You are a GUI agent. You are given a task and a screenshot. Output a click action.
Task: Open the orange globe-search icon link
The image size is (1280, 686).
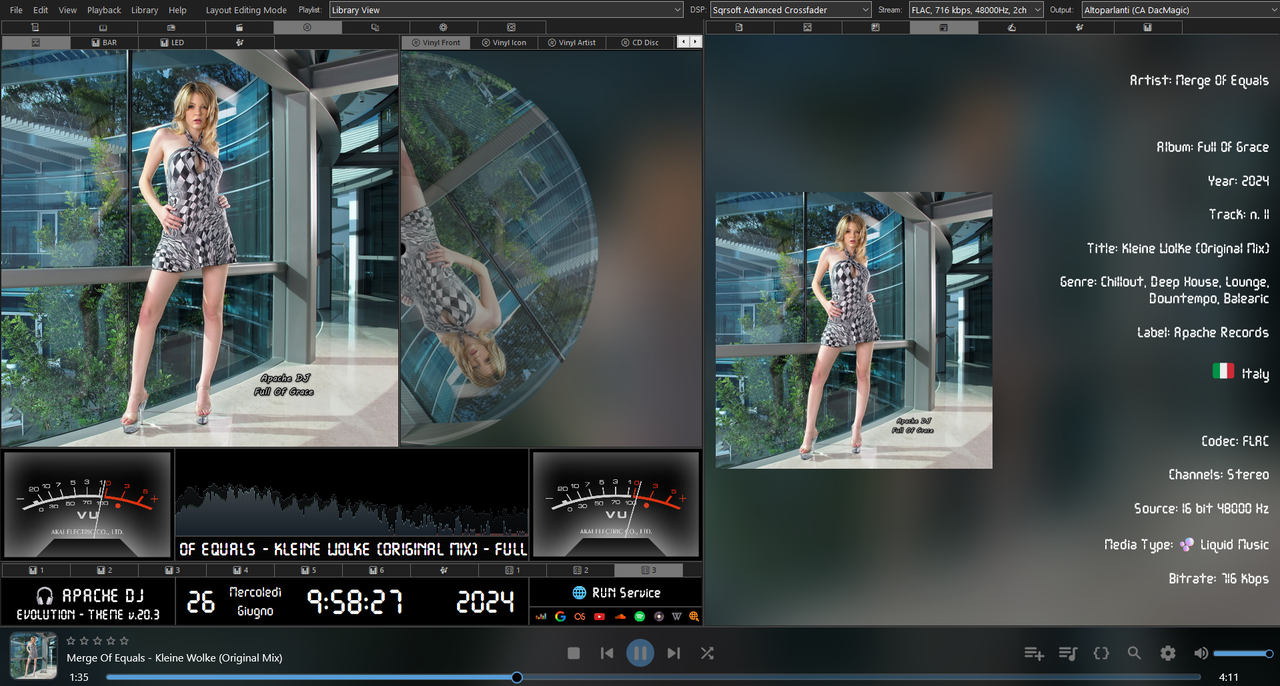coord(694,616)
